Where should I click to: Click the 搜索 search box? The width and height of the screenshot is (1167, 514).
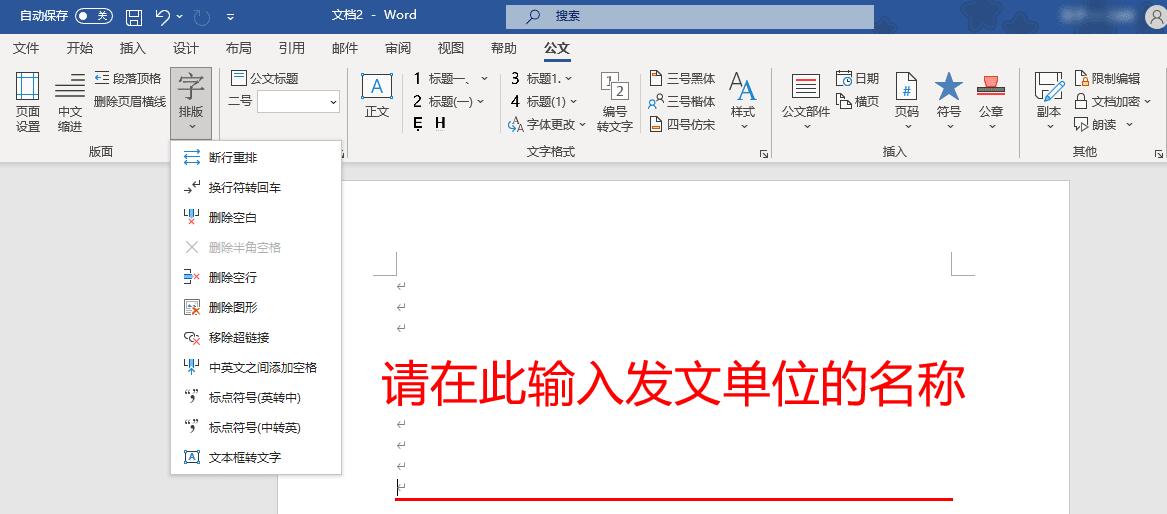point(690,16)
